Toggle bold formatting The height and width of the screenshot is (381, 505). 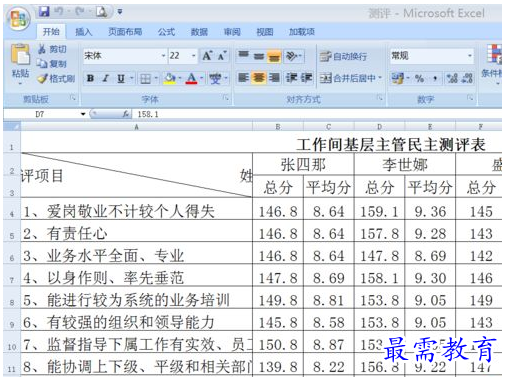click(90, 78)
